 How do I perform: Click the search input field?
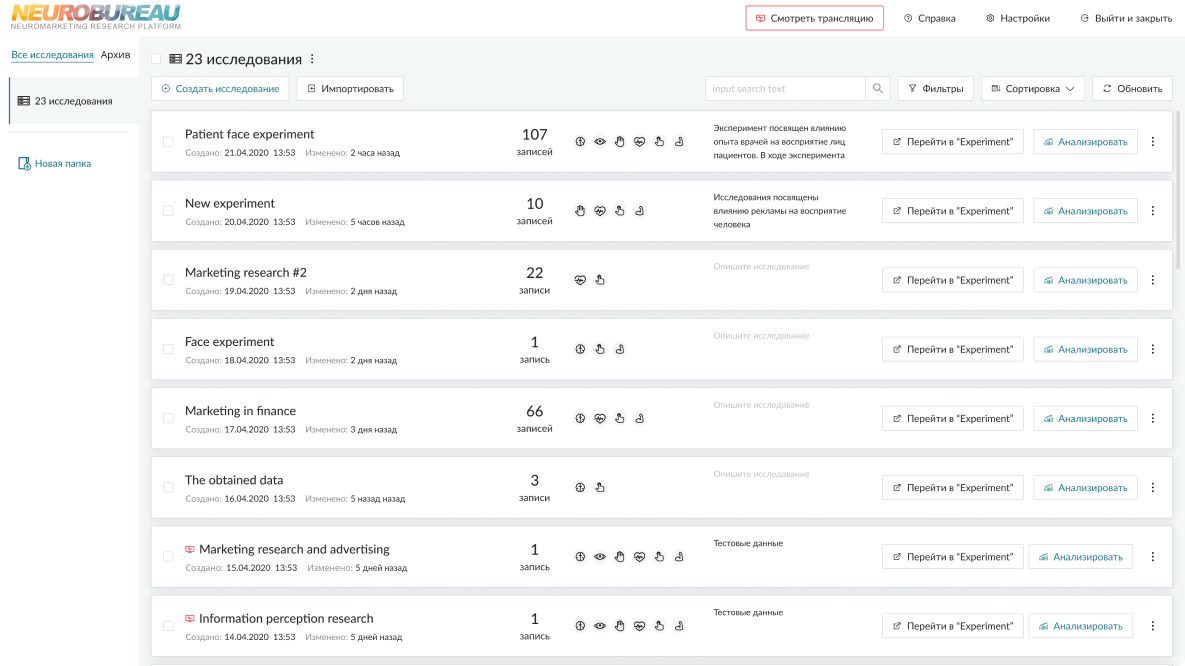(784, 88)
